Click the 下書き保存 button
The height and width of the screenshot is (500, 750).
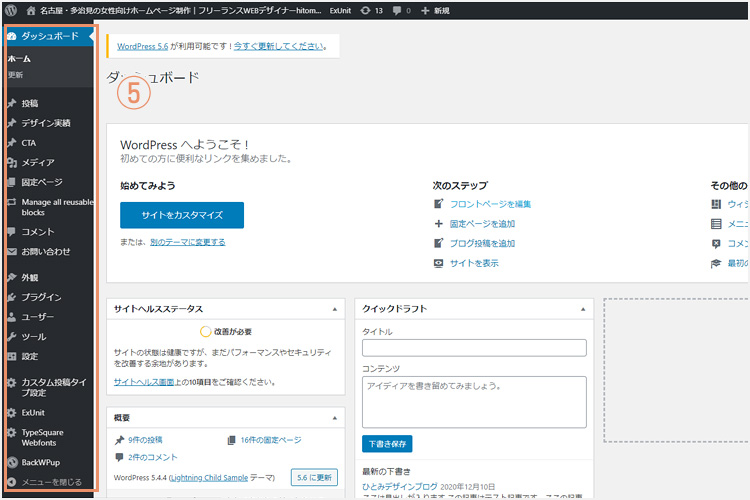click(387, 444)
